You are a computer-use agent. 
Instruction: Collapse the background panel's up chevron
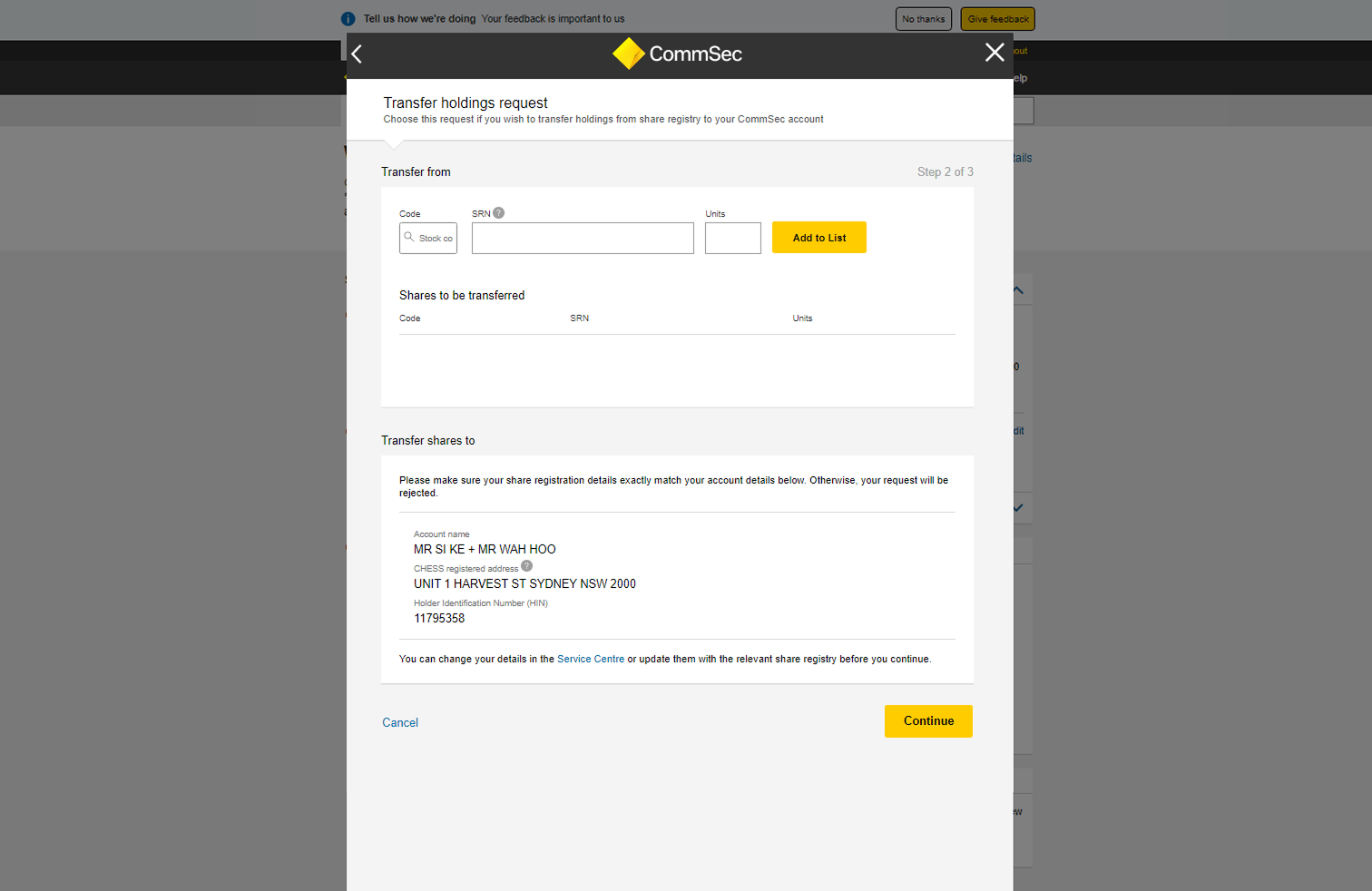click(1019, 290)
